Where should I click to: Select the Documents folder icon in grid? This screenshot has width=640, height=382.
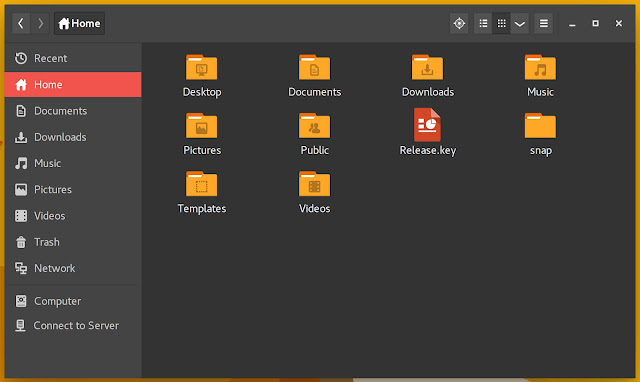(x=314, y=67)
